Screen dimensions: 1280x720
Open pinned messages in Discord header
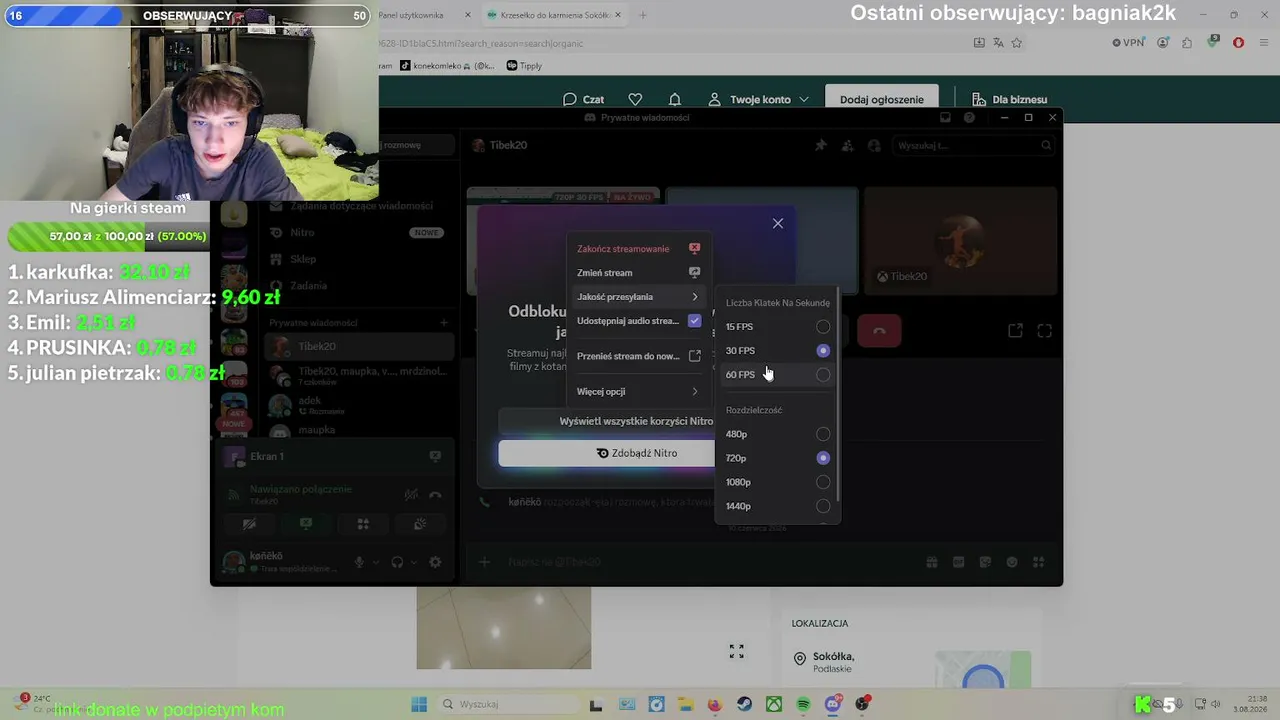pyautogui.click(x=821, y=145)
